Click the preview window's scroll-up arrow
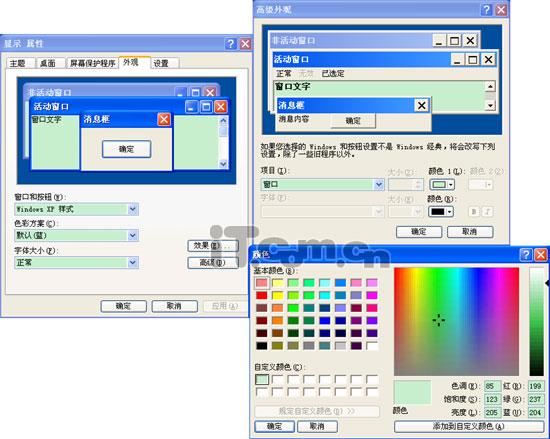The width and height of the screenshot is (550, 439). [x=490, y=86]
